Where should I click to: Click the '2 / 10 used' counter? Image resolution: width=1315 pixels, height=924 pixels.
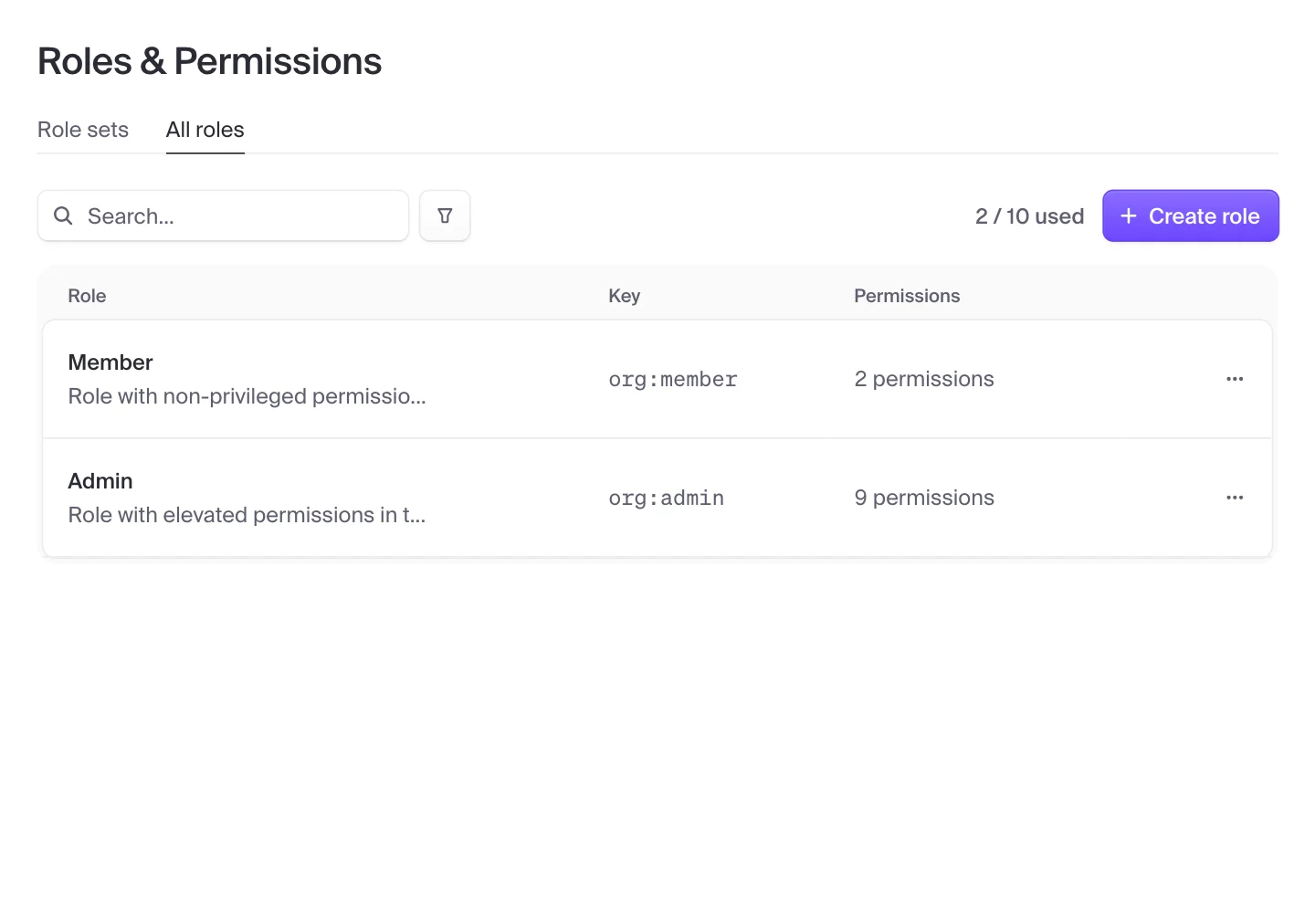(x=1030, y=216)
